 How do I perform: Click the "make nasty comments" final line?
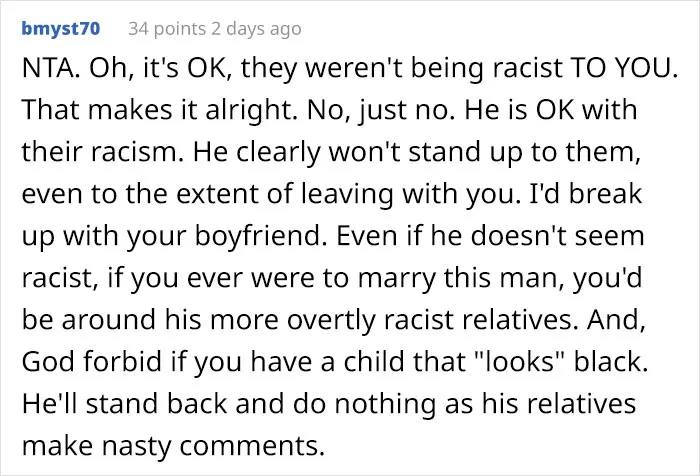(173, 446)
